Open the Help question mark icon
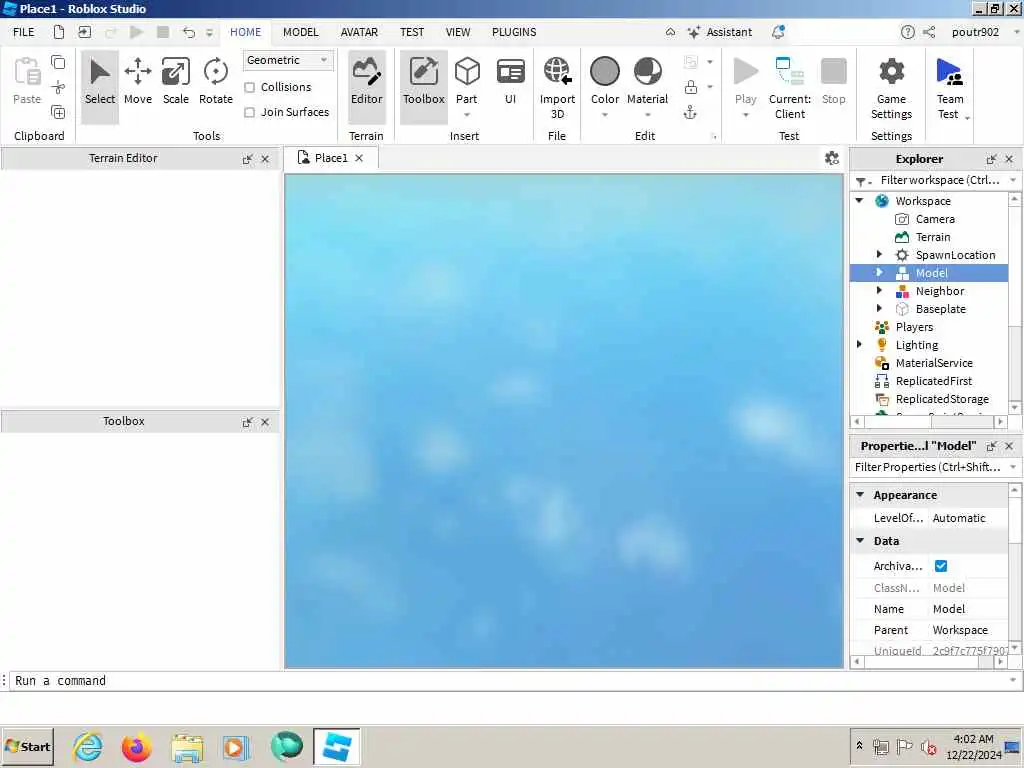The image size is (1024, 768). point(908,32)
